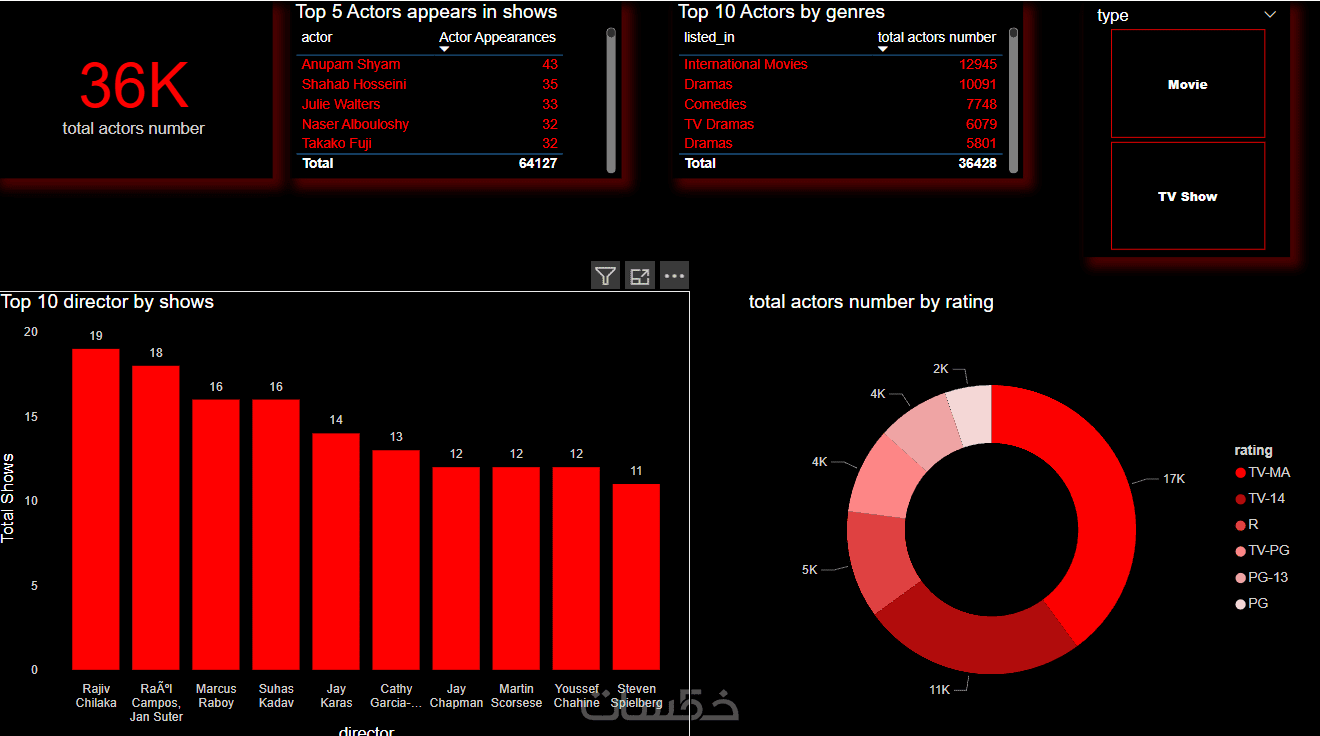Sort by the actor column header
Screen dimensions: 1320x736
point(317,37)
